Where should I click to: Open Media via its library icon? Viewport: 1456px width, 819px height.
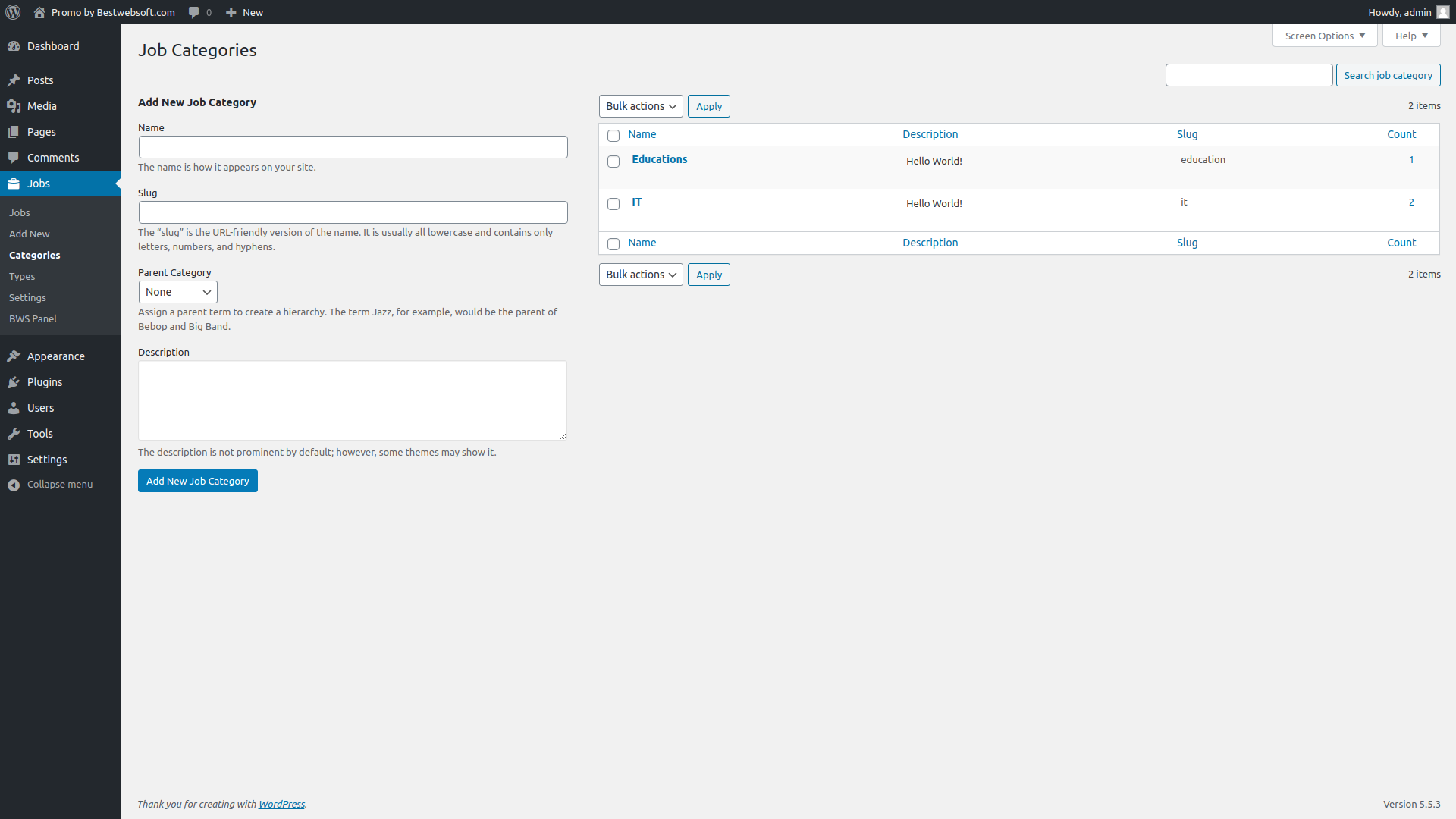[x=14, y=106]
